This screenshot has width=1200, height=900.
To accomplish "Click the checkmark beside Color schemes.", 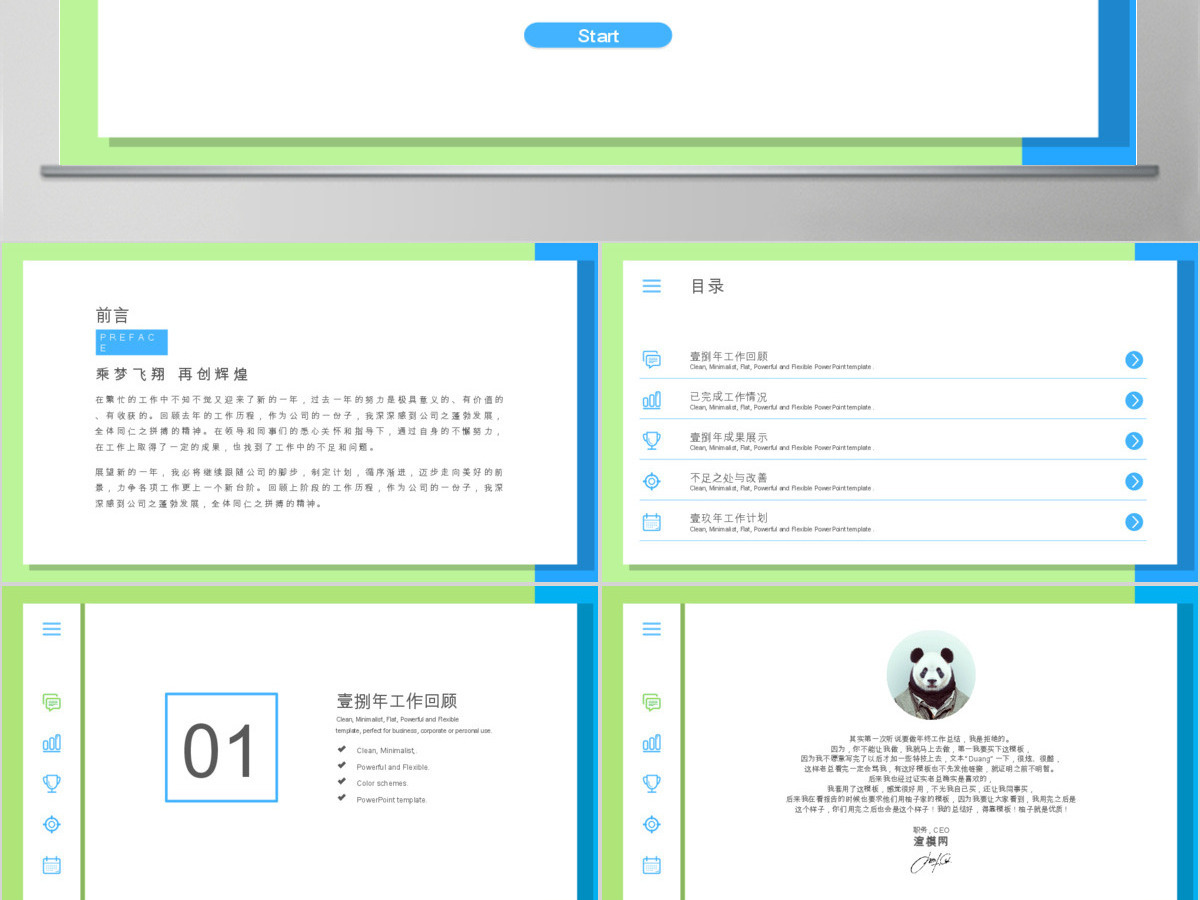I will (342, 782).
